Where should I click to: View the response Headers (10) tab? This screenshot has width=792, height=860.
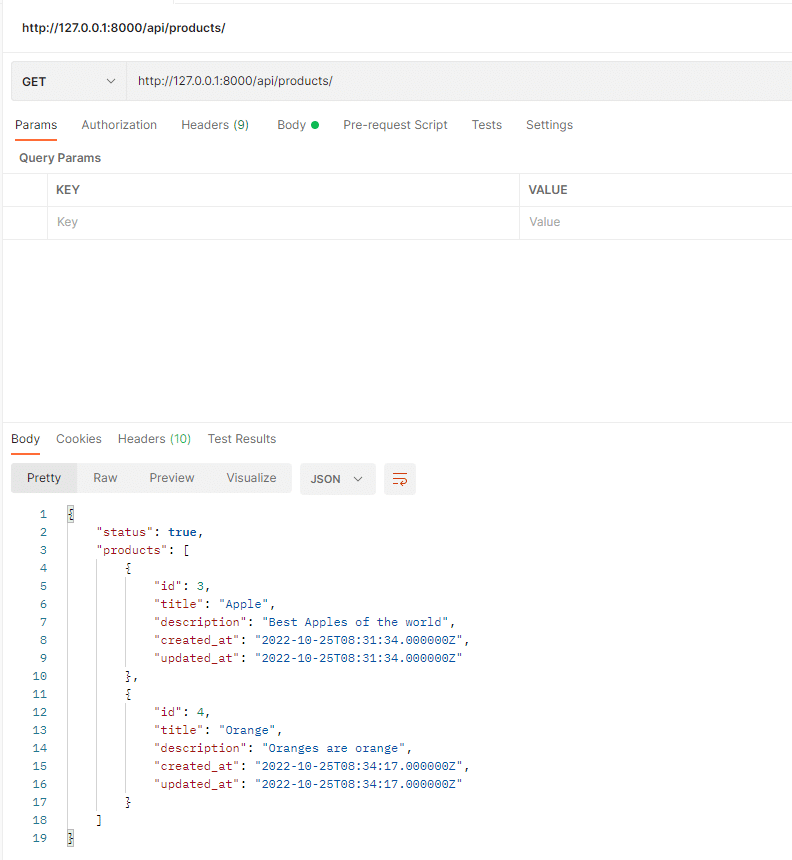154,439
